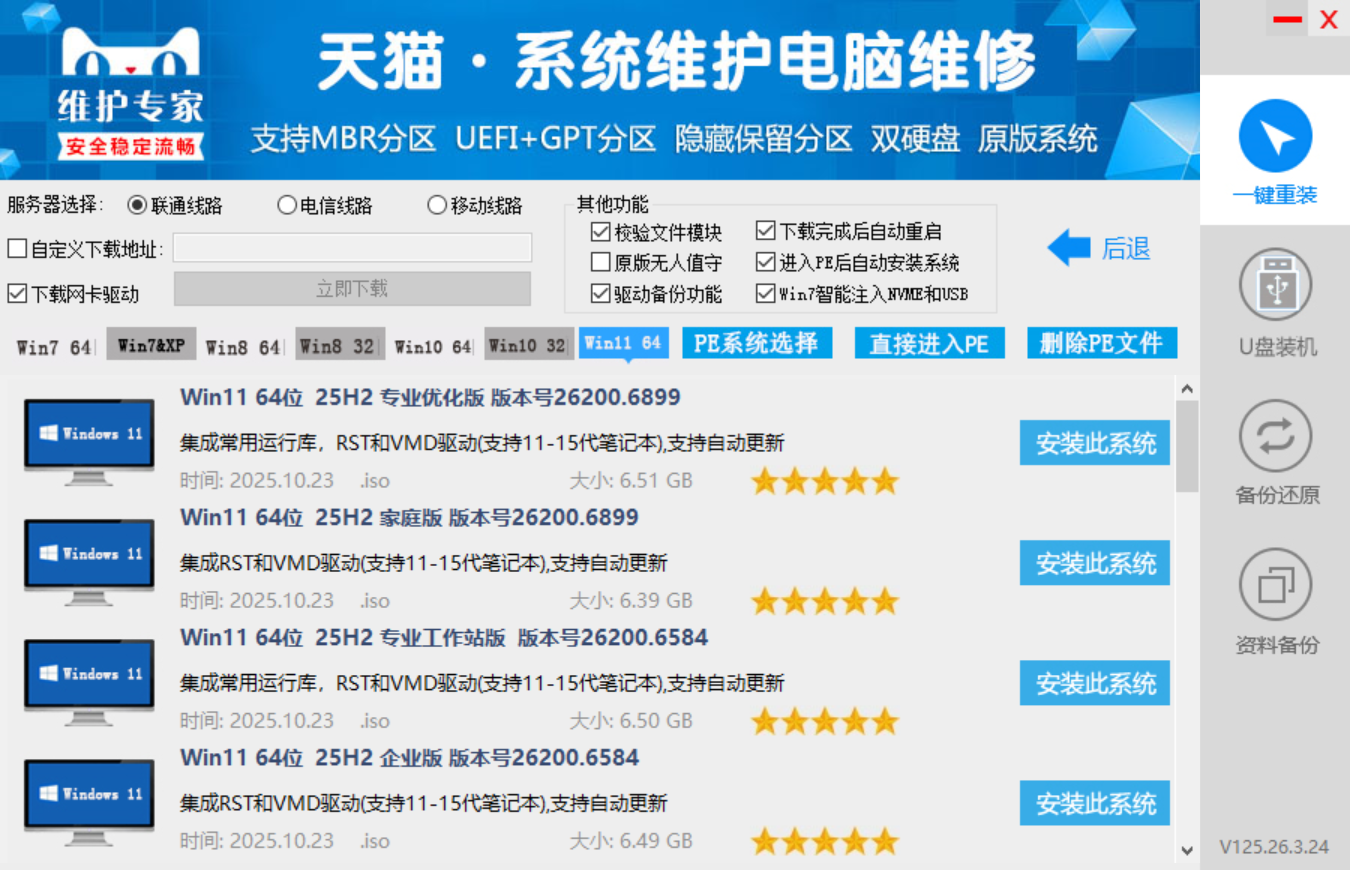Toggle the 校验文件模块 checkbox
The width and height of the screenshot is (1350, 870).
tap(601, 232)
